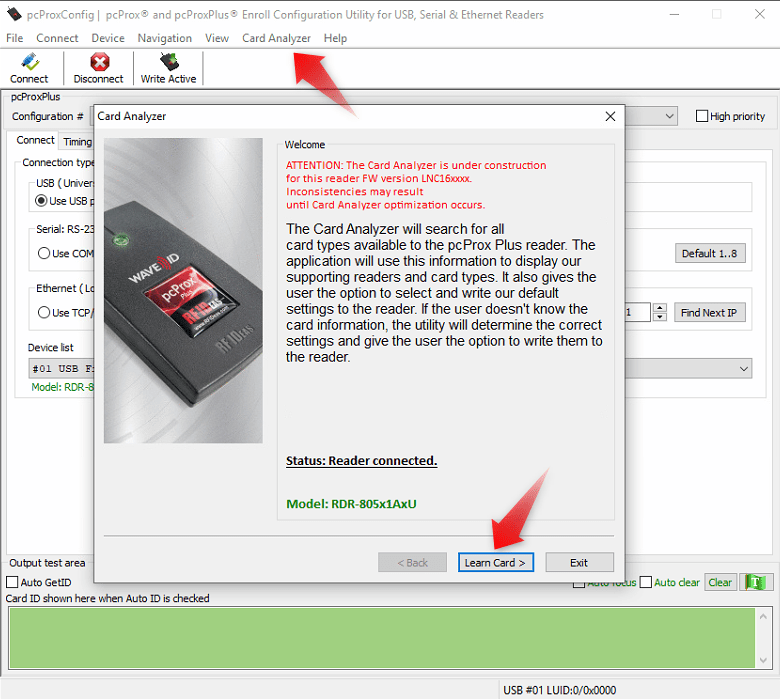Image resolution: width=780 pixels, height=700 pixels.
Task: Open the File menu
Action: tap(14, 38)
